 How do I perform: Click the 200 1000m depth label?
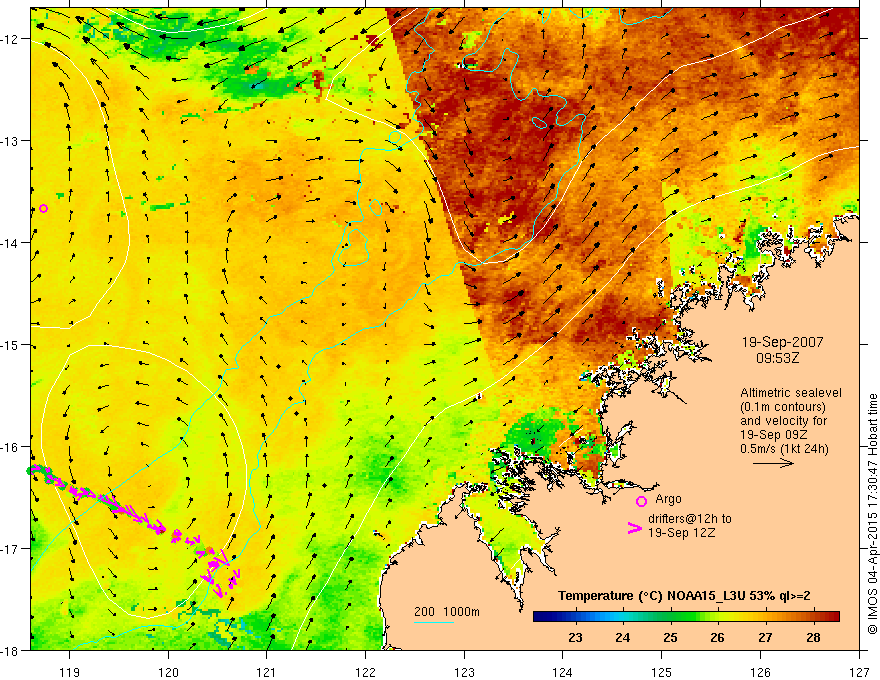[447, 612]
